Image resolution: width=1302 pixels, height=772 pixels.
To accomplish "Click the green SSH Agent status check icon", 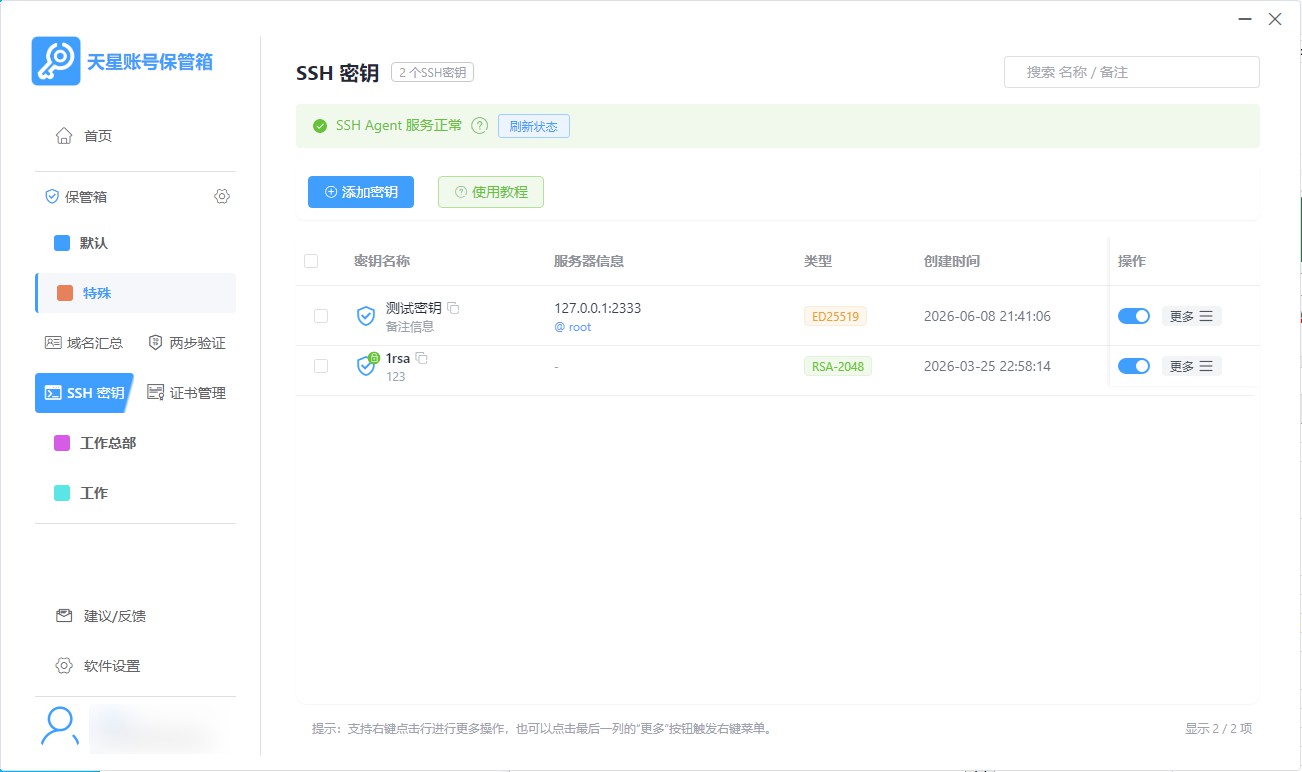I will coord(320,126).
